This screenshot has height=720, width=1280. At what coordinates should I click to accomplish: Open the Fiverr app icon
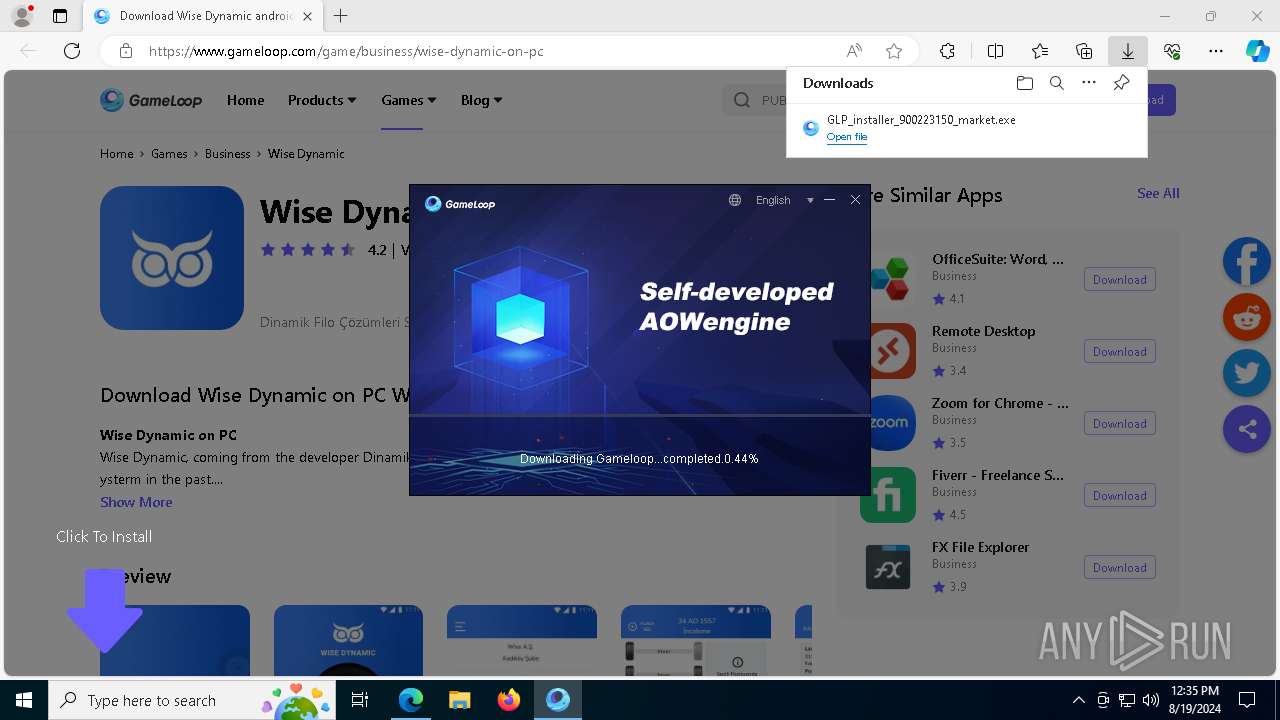888,495
